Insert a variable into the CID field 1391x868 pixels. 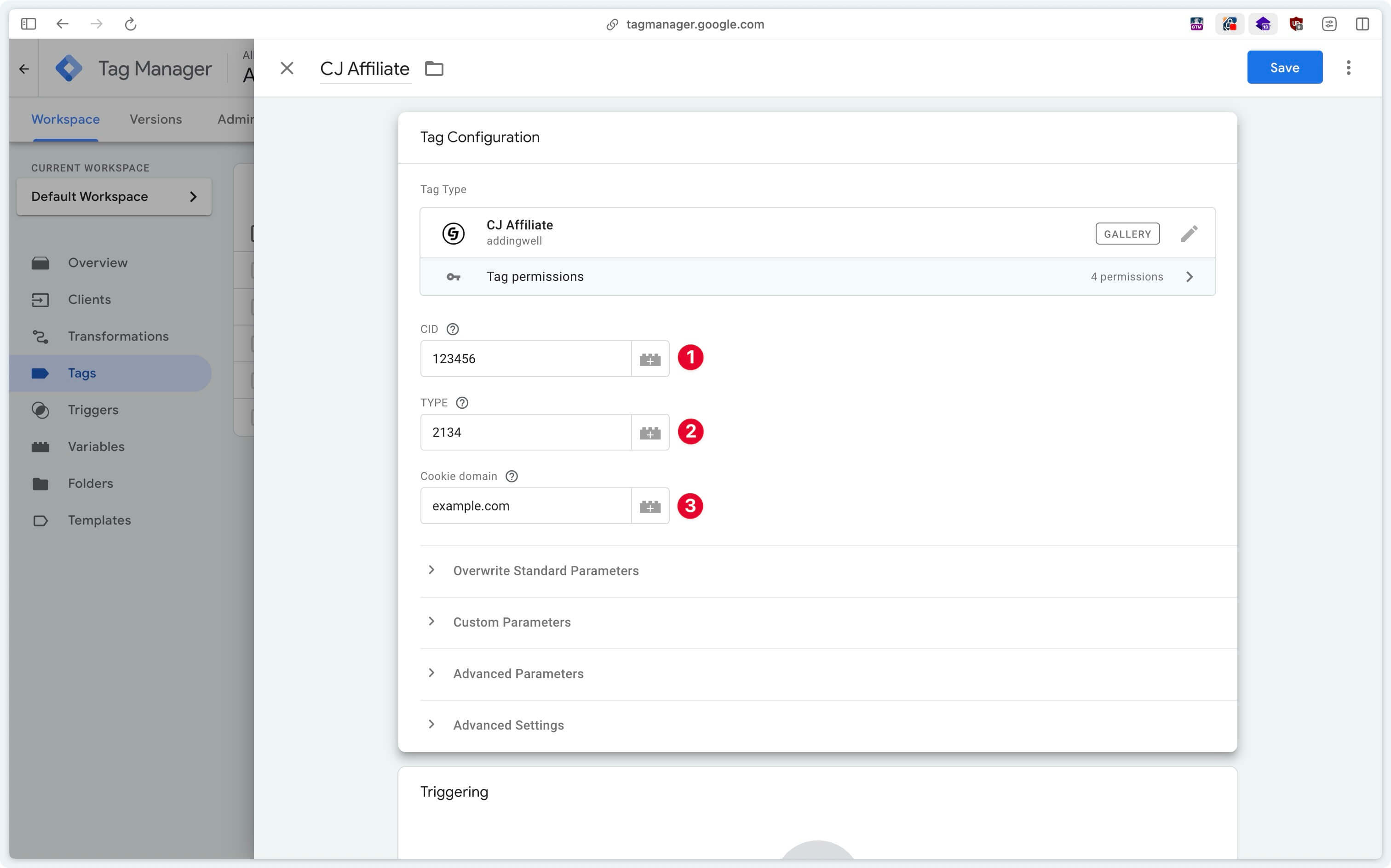tap(650, 359)
